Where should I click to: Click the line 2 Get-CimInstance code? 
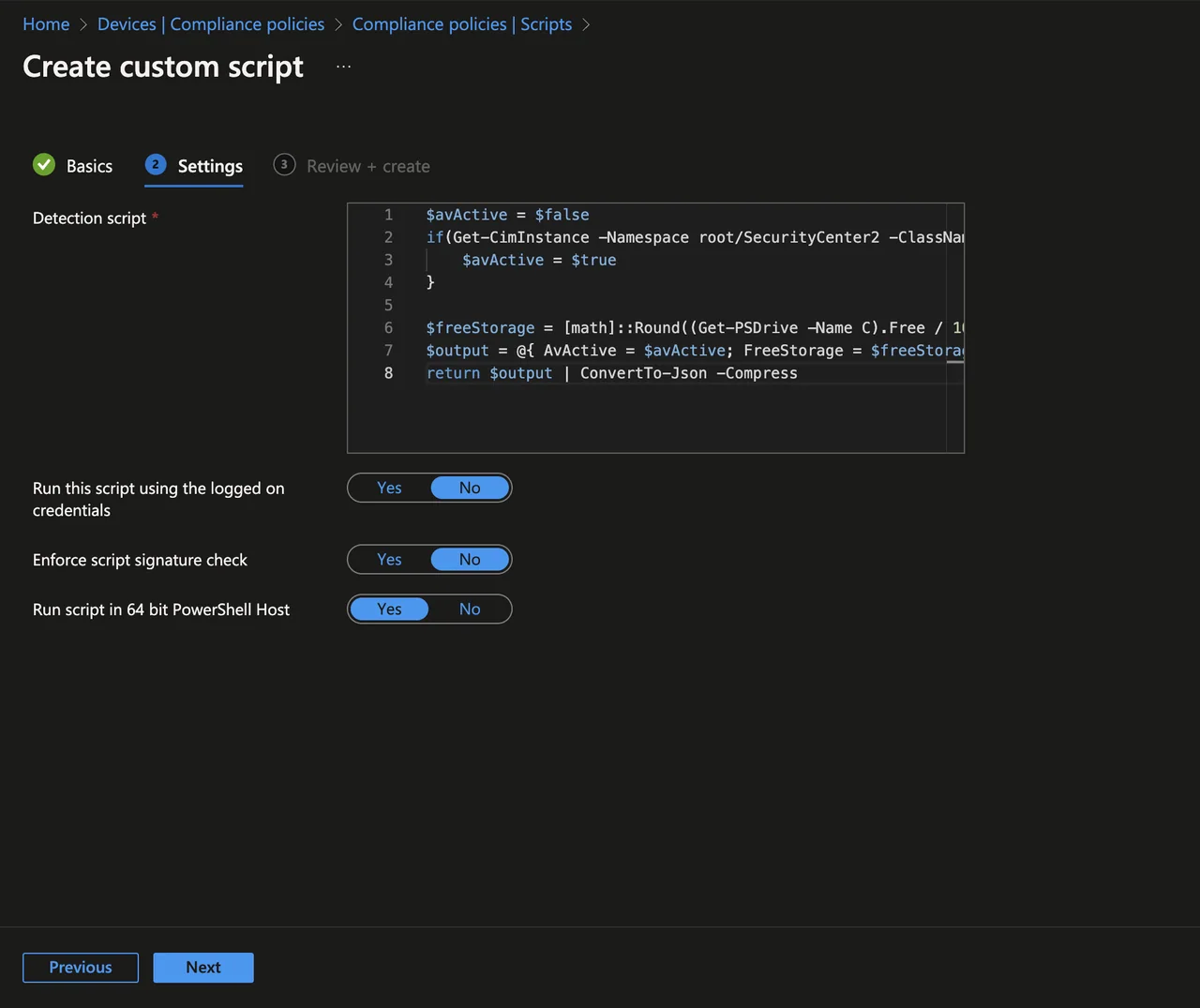point(695,237)
